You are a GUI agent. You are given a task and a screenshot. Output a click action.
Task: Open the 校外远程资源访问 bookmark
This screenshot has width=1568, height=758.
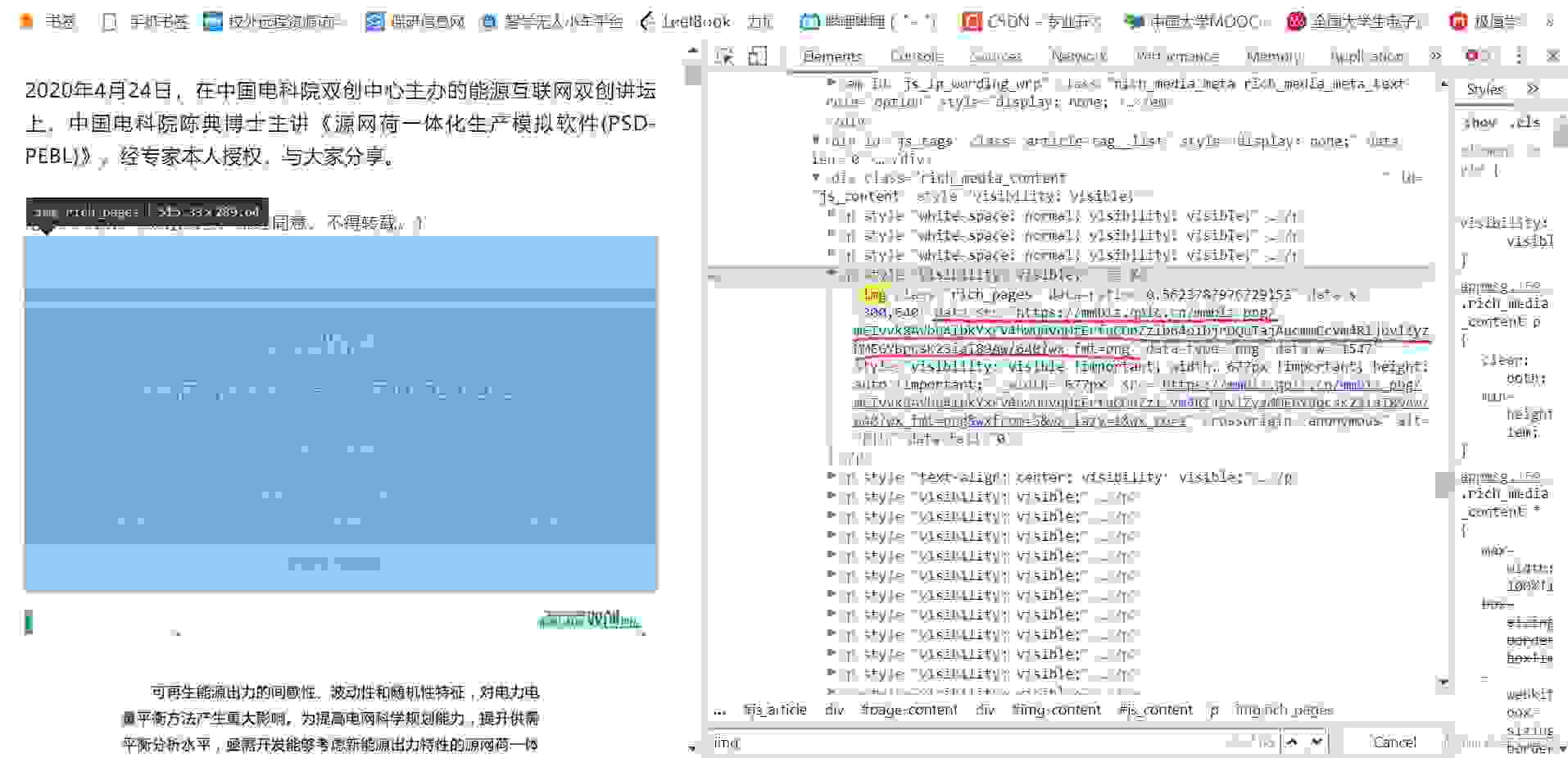pos(274,21)
